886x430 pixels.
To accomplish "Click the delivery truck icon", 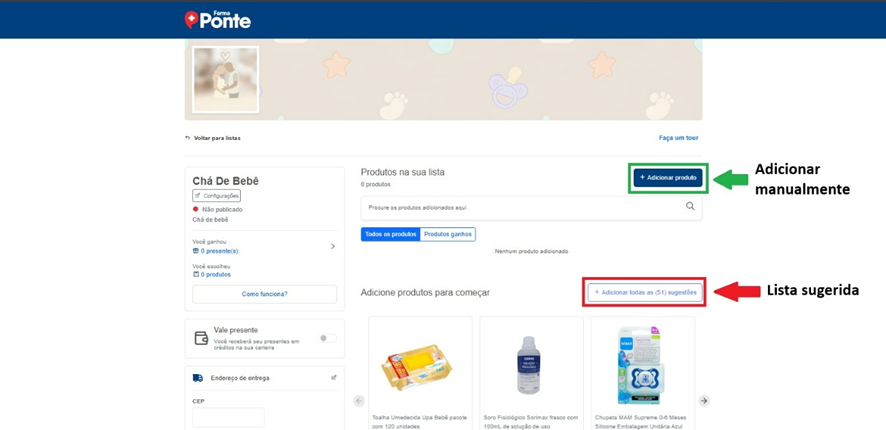I will [198, 378].
